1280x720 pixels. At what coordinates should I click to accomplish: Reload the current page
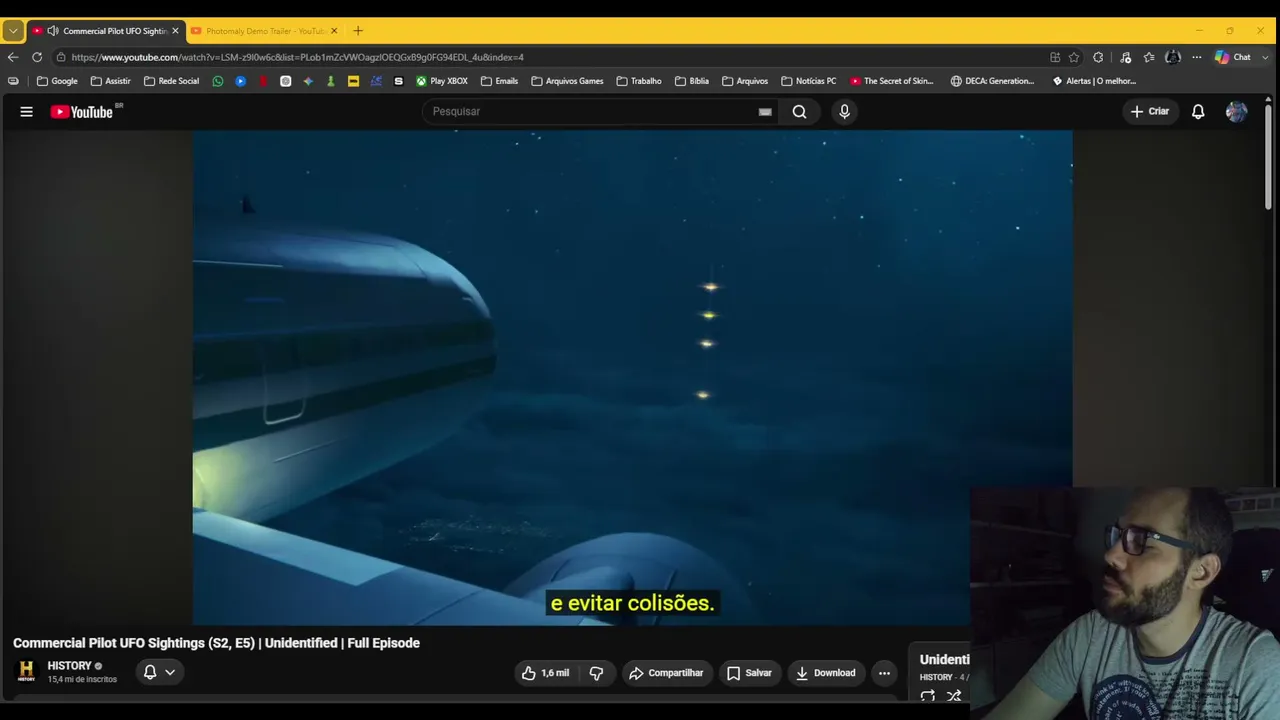click(x=37, y=57)
